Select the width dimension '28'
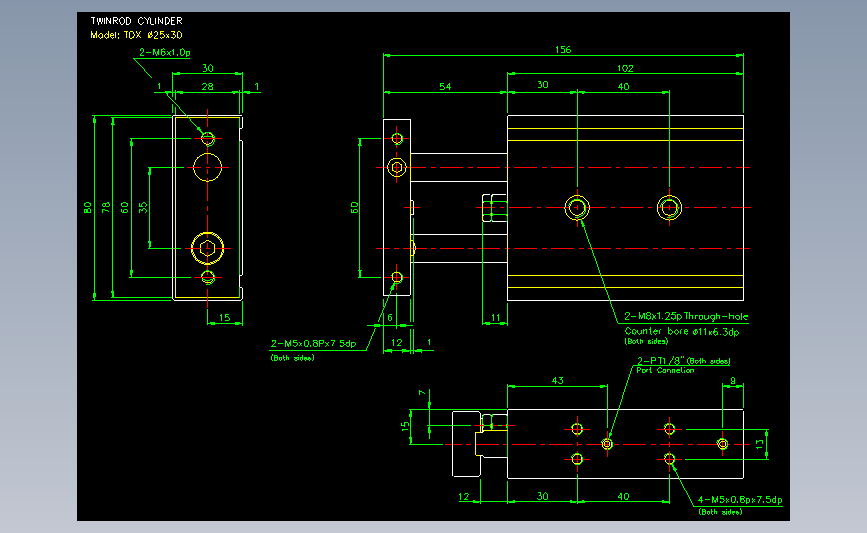Image resolution: width=867 pixels, height=533 pixels. click(207, 87)
